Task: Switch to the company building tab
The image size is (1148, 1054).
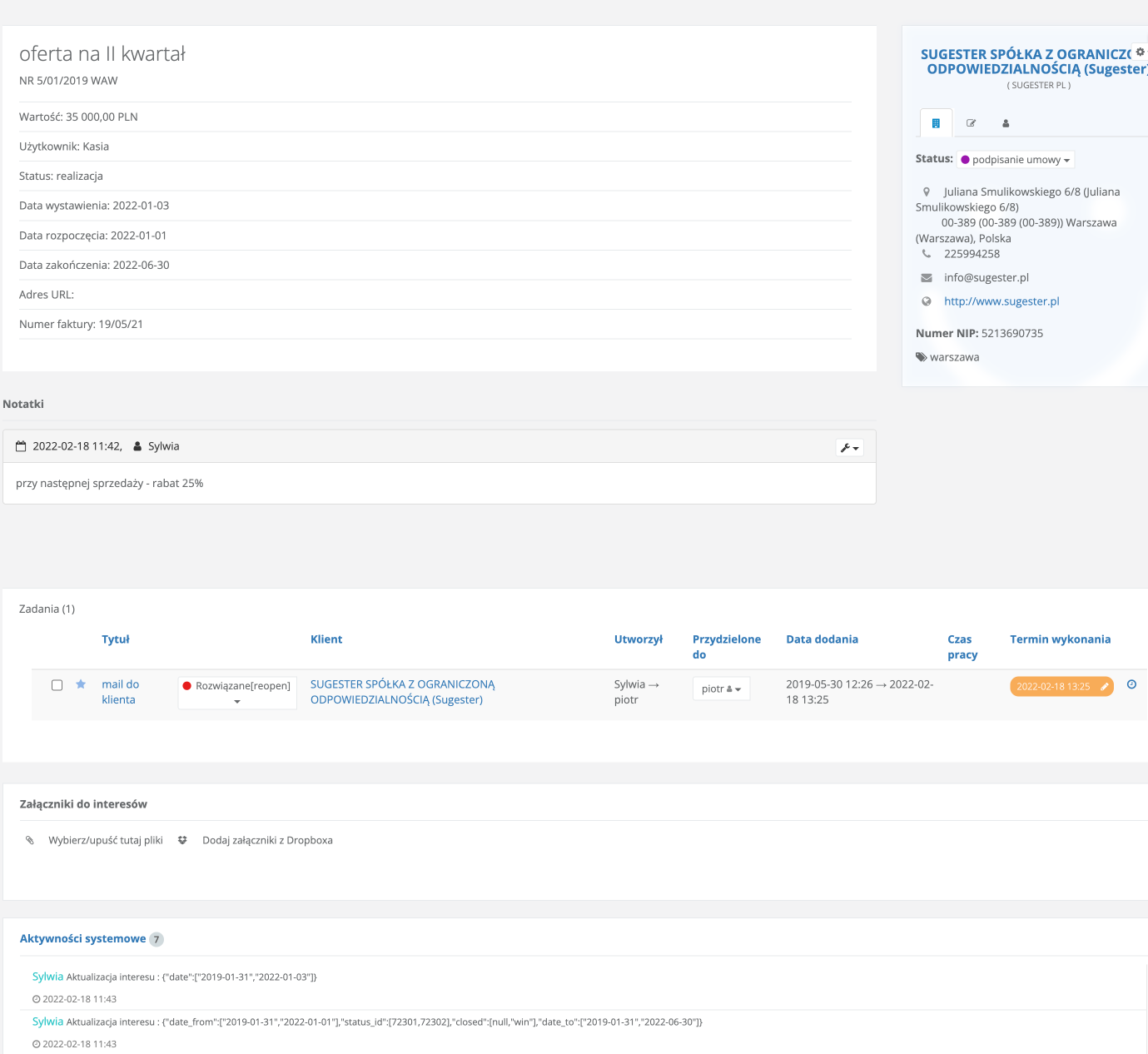Action: (936, 123)
